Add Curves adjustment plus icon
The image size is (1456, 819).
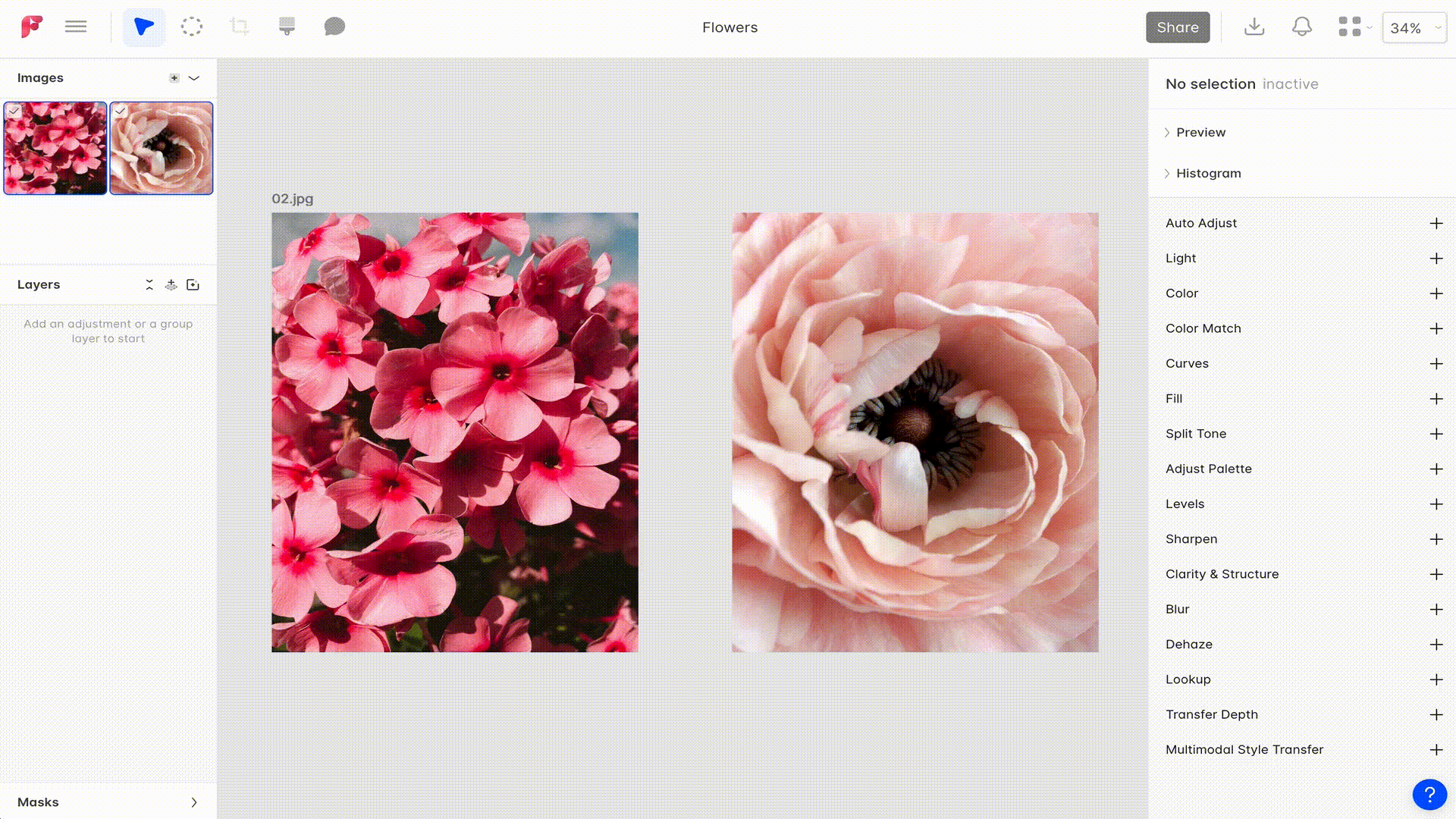tap(1436, 364)
